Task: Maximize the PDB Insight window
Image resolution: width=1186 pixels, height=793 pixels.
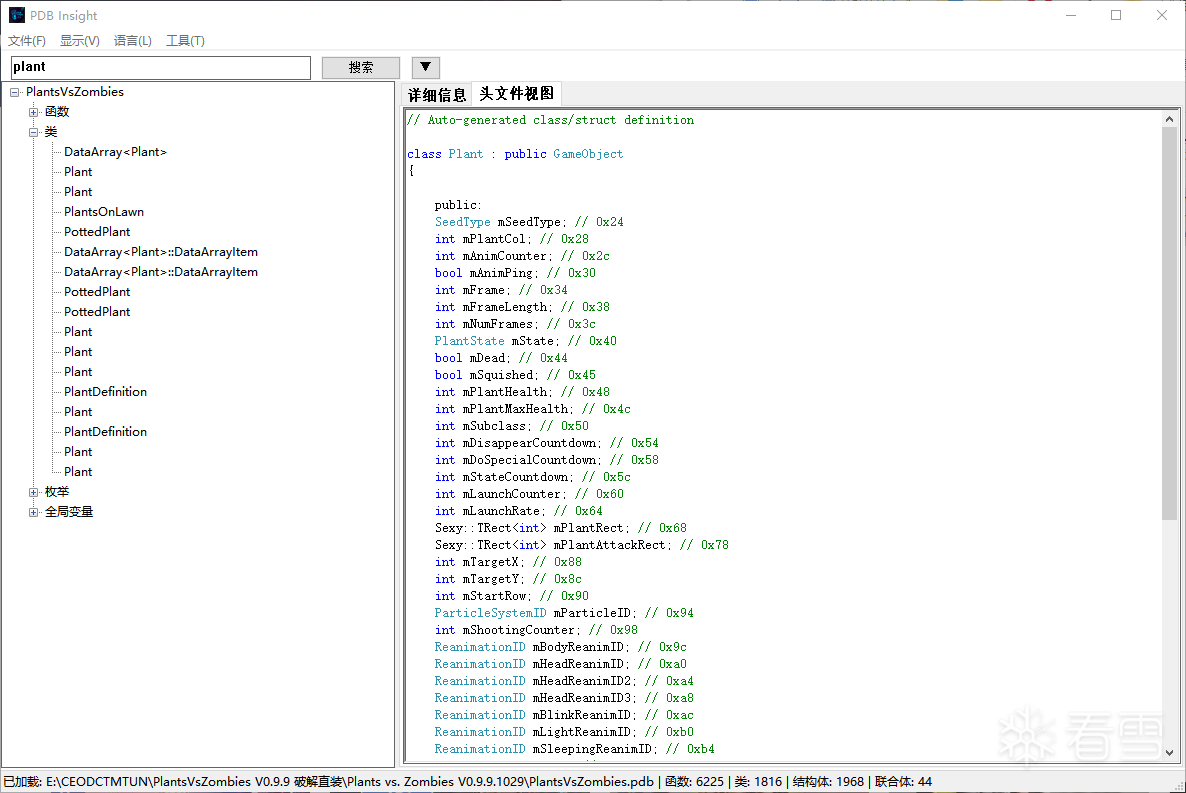Action: tap(1116, 15)
